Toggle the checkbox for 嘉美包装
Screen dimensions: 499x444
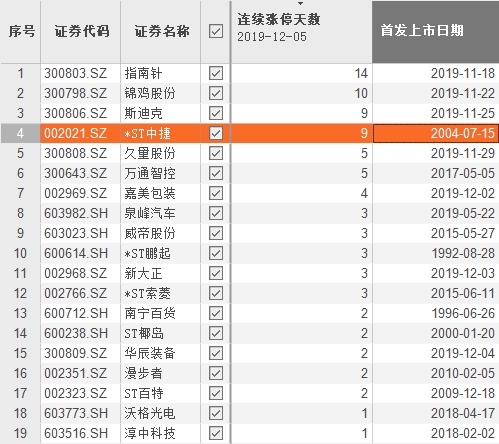216,193
